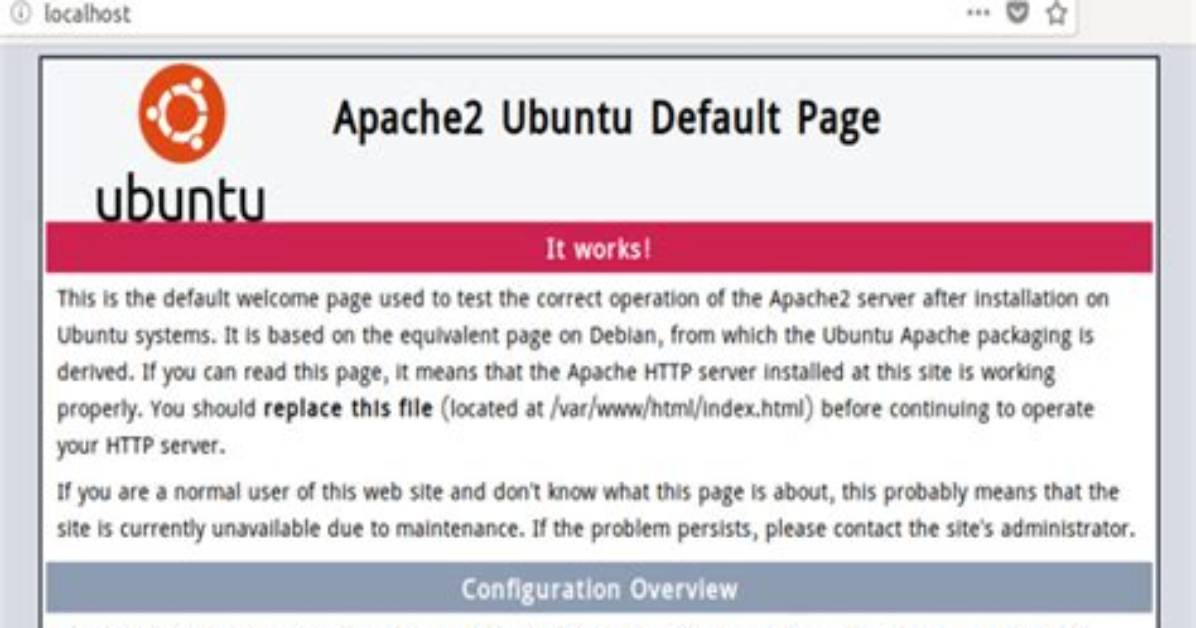Viewport: 1196px width, 628px height.
Task: Click the bold 'replace this file' text
Action: click(348, 408)
